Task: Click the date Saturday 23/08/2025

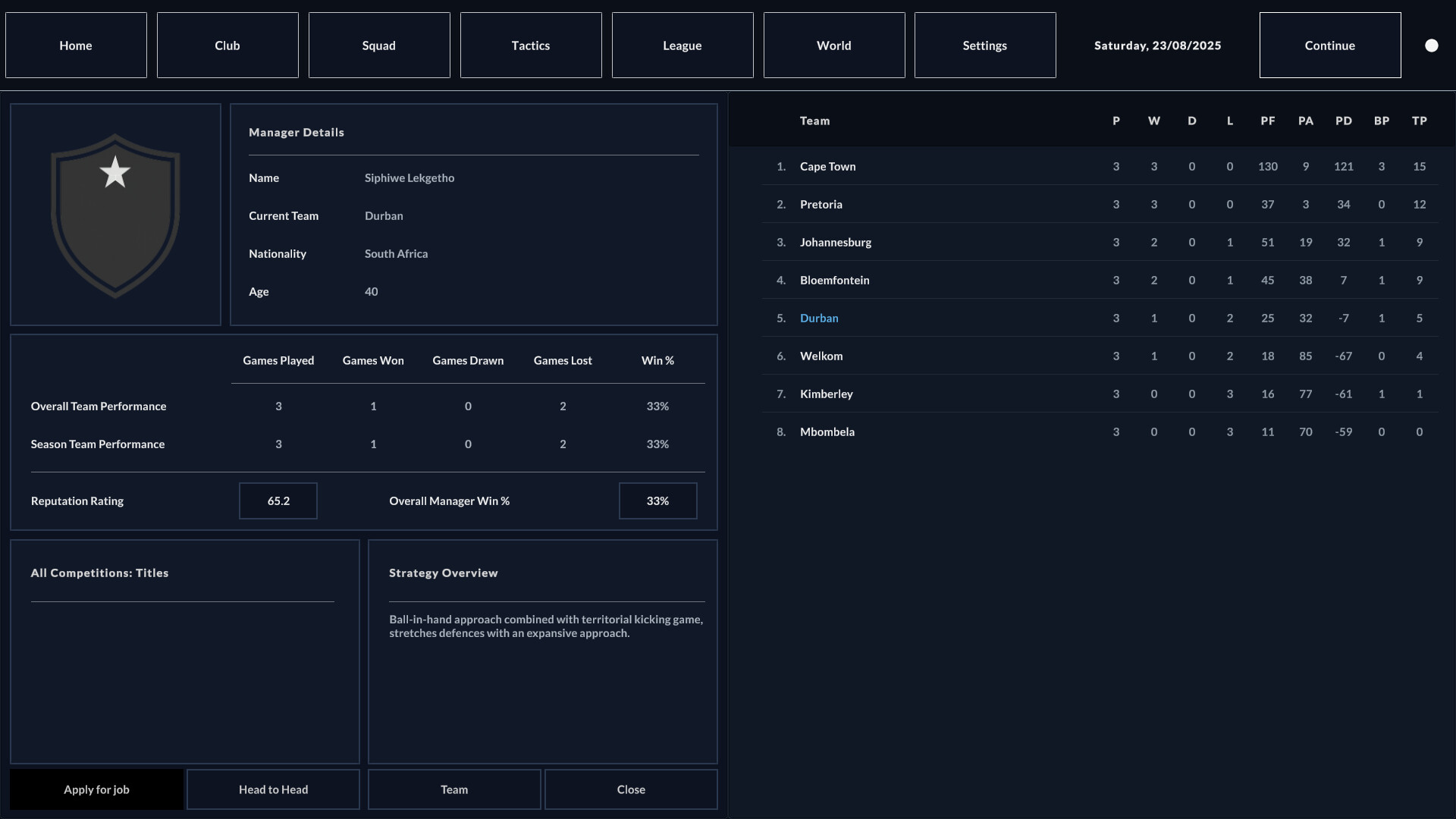Action: click(x=1158, y=45)
